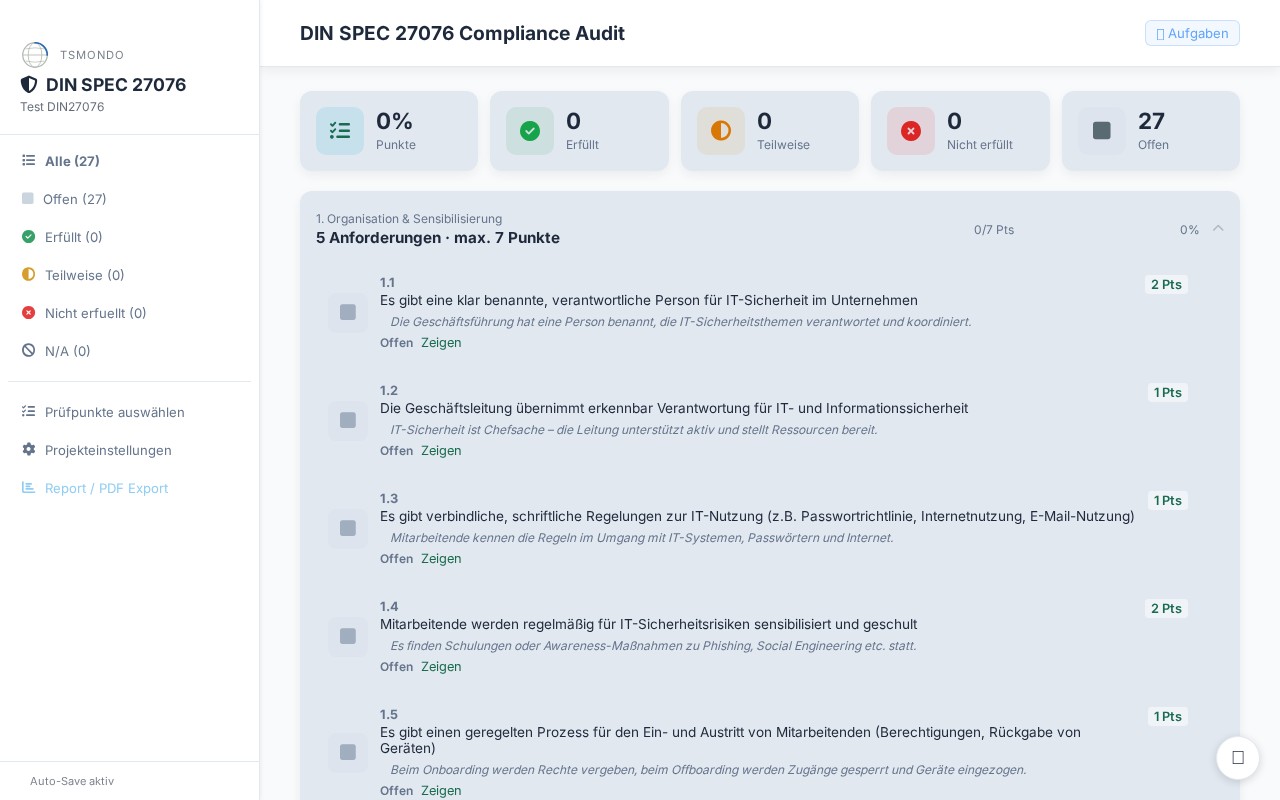Viewport: 1280px width, 800px height.
Task: Click the section header '5 Anforderungen · max. 7 Punkte'
Action: [438, 238]
